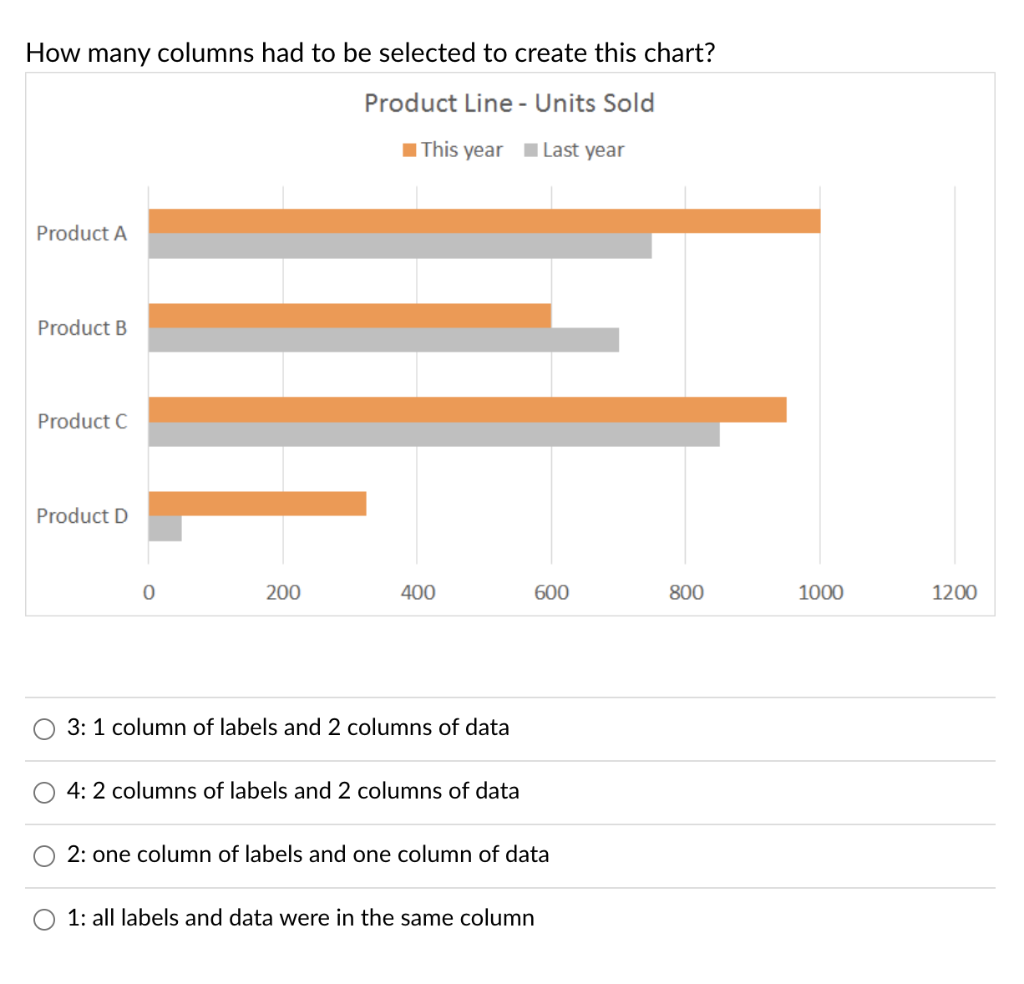
Task: Click the 'Product C' axis label
Action: pos(81,421)
